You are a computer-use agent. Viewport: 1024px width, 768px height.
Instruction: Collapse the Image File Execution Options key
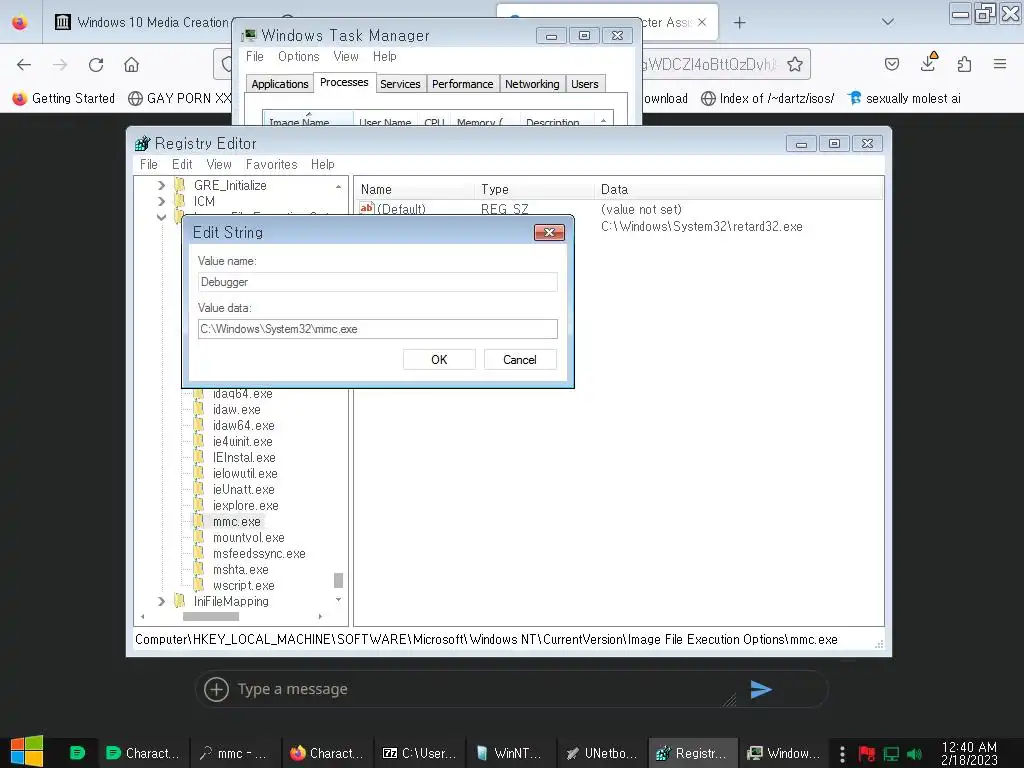click(x=161, y=217)
